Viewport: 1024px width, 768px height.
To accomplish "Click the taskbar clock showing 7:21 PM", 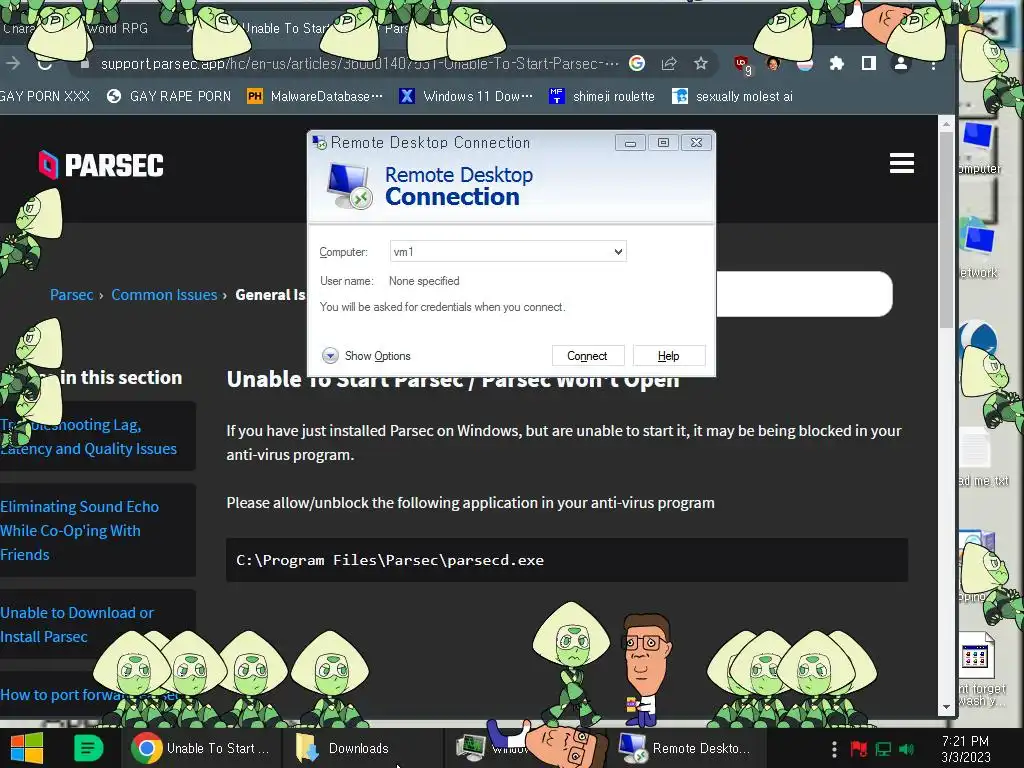I will point(966,749).
